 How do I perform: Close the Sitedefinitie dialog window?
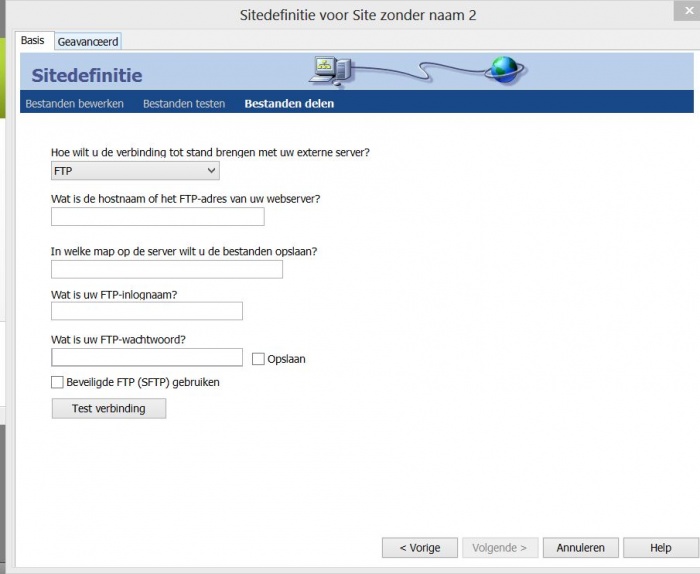coord(688,11)
